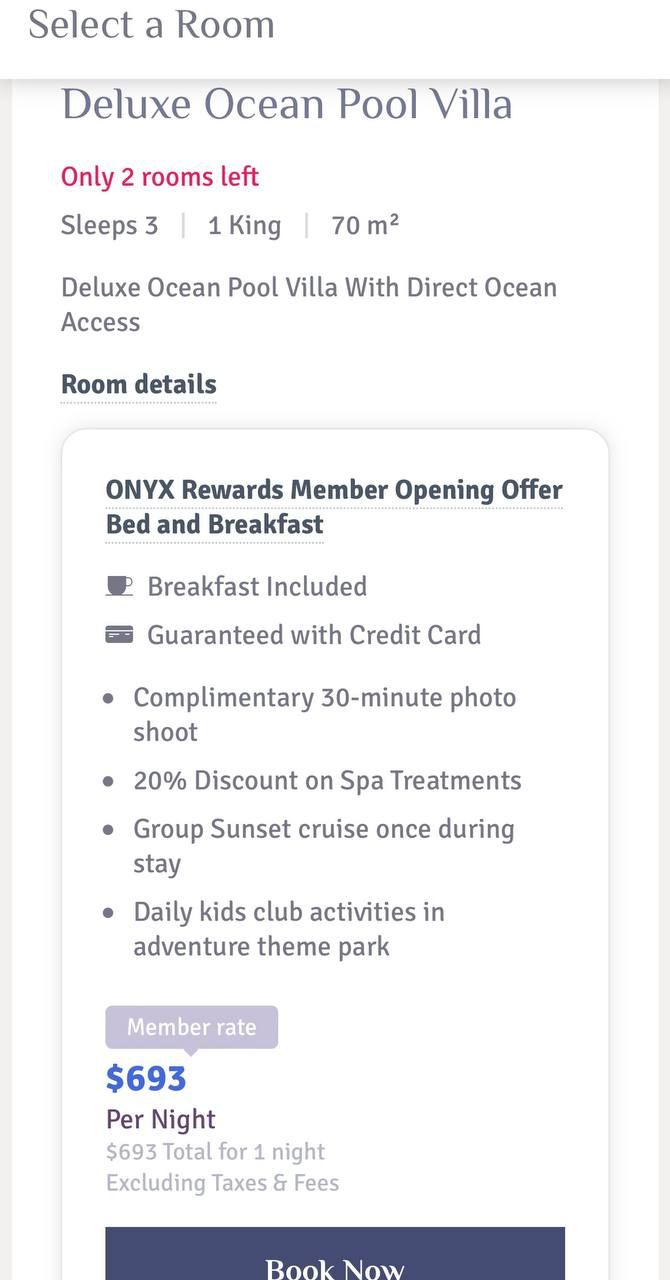Click the 20% Discount on Spa Treatments item
This screenshot has width=670, height=1280.
tap(327, 781)
